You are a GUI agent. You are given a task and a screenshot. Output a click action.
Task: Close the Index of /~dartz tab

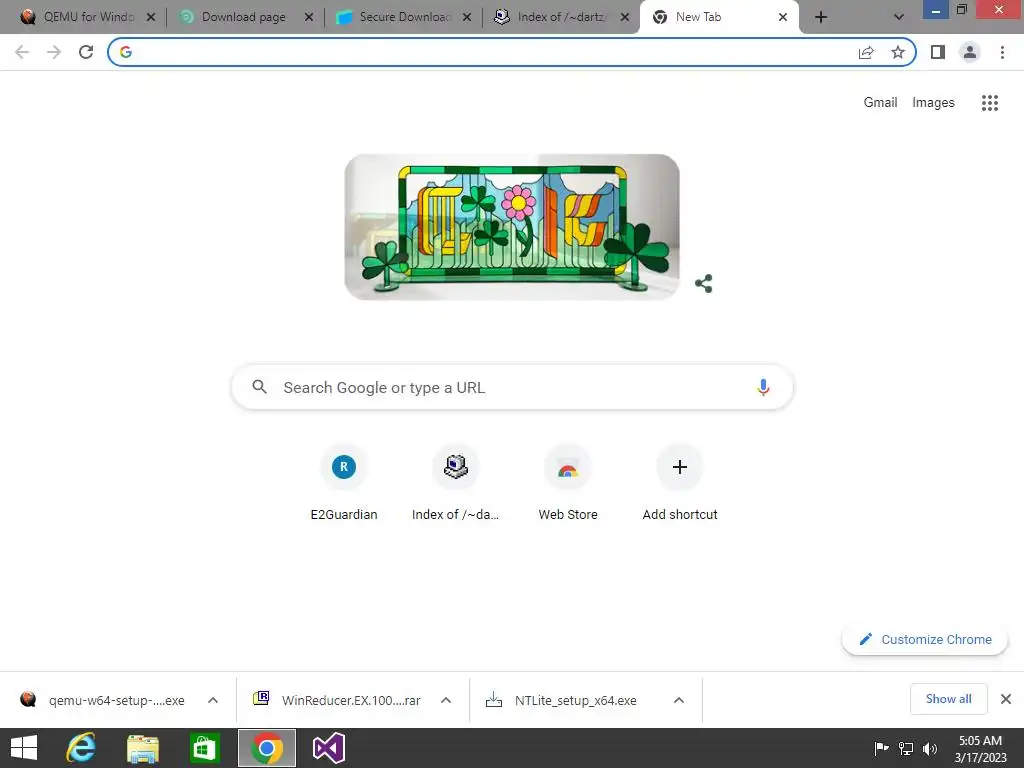coord(625,17)
